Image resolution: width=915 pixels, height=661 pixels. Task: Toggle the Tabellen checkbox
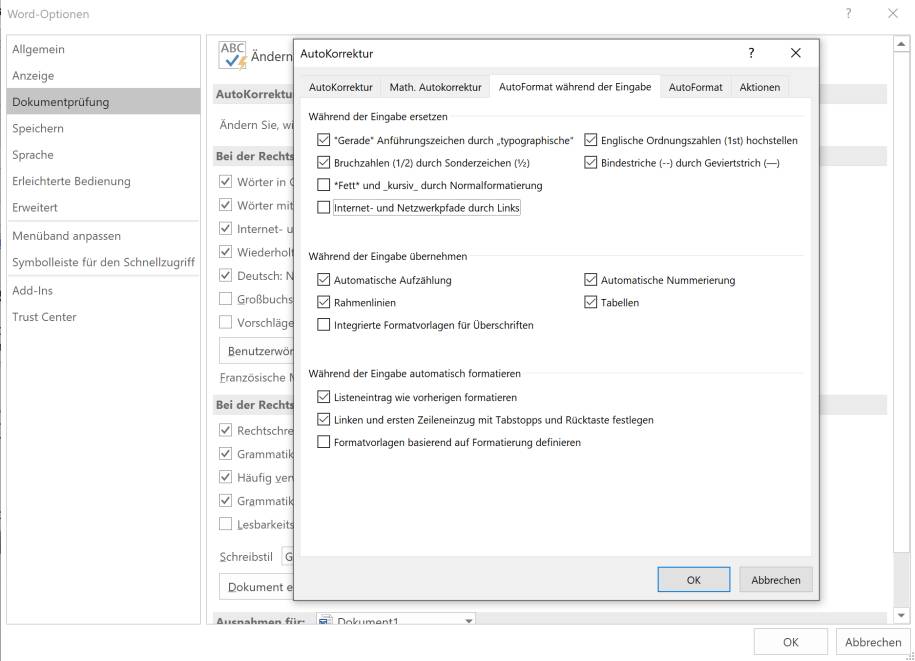tap(591, 302)
